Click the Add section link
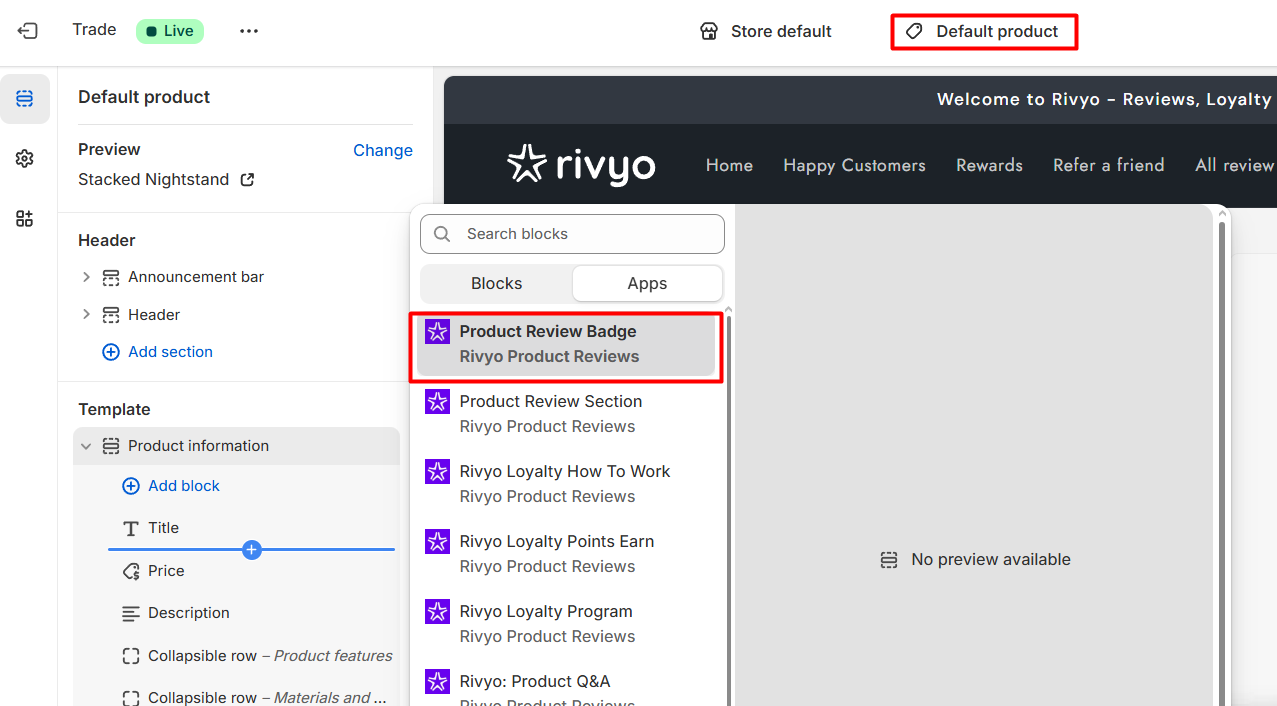 coord(158,352)
